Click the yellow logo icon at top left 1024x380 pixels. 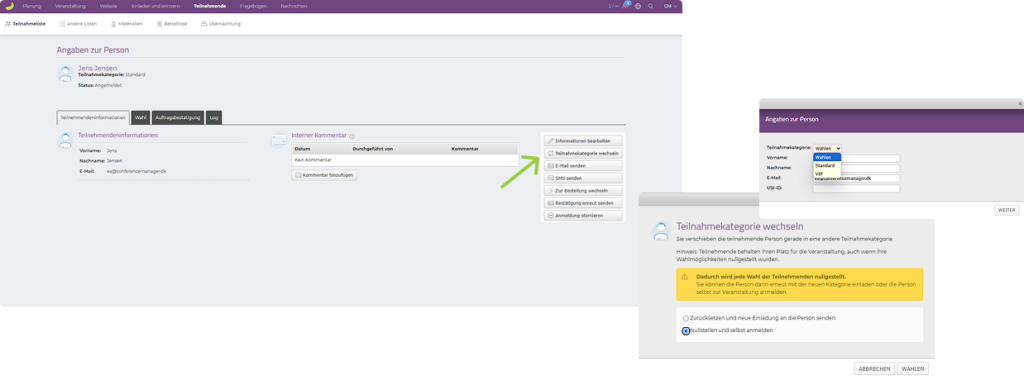pos(9,6)
